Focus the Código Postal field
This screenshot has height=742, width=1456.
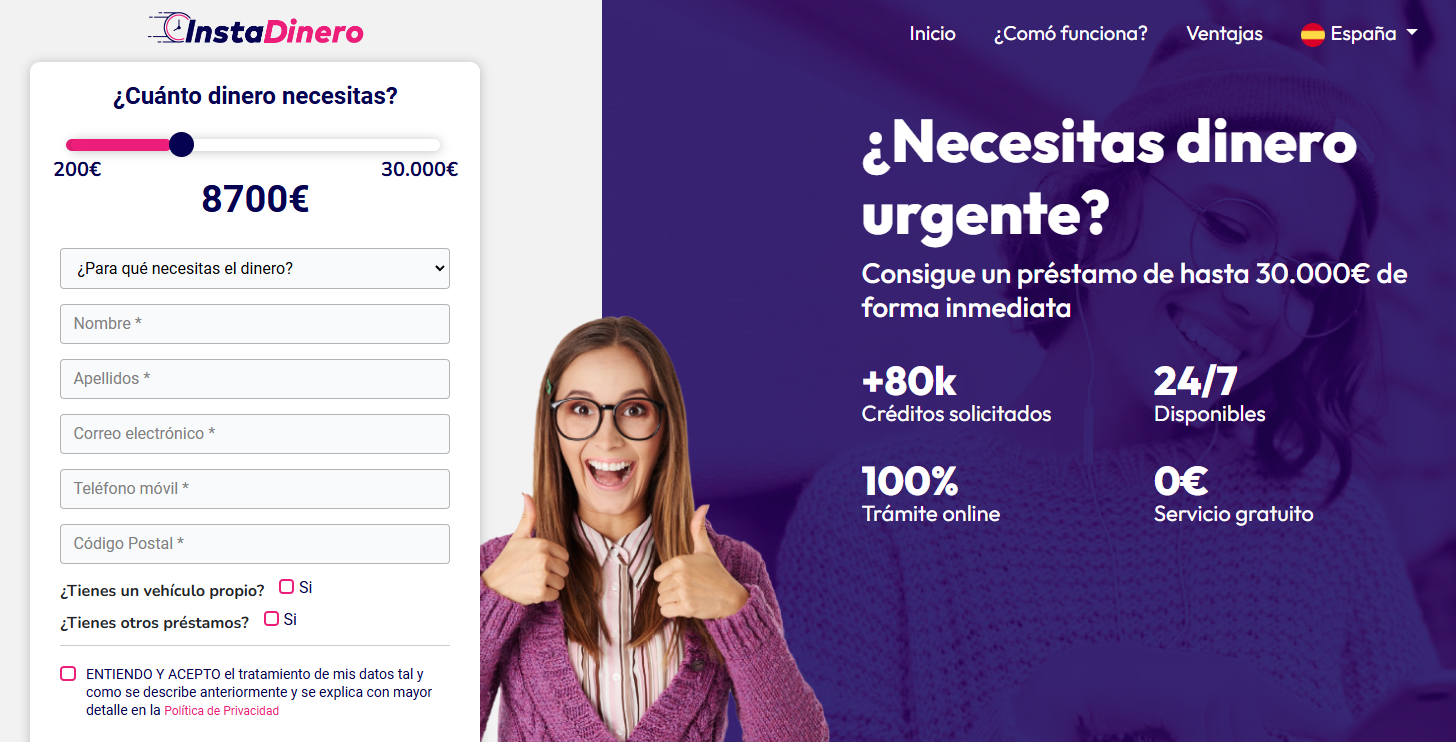(255, 544)
